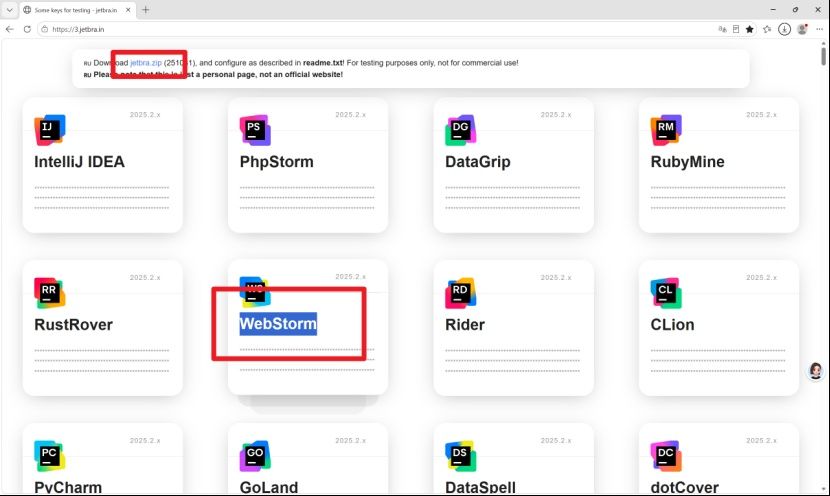Click the globe favicon on the tab
Image resolution: width=830 pixels, height=496 pixels.
click(27, 10)
